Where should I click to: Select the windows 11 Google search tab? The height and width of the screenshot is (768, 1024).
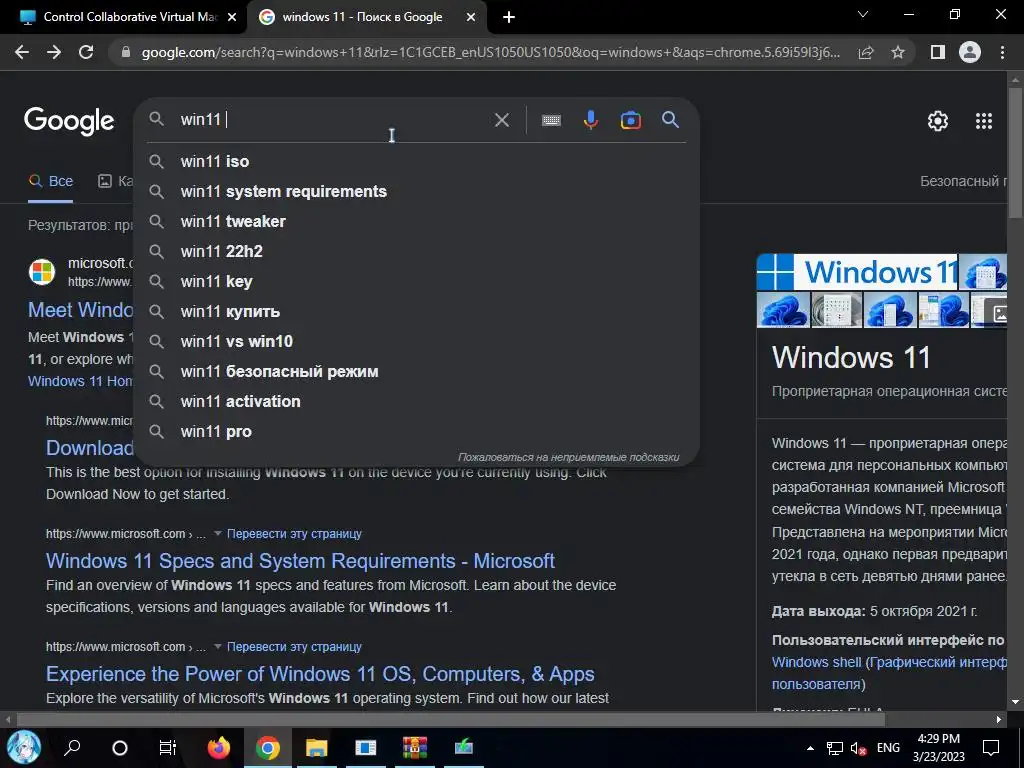[366, 17]
